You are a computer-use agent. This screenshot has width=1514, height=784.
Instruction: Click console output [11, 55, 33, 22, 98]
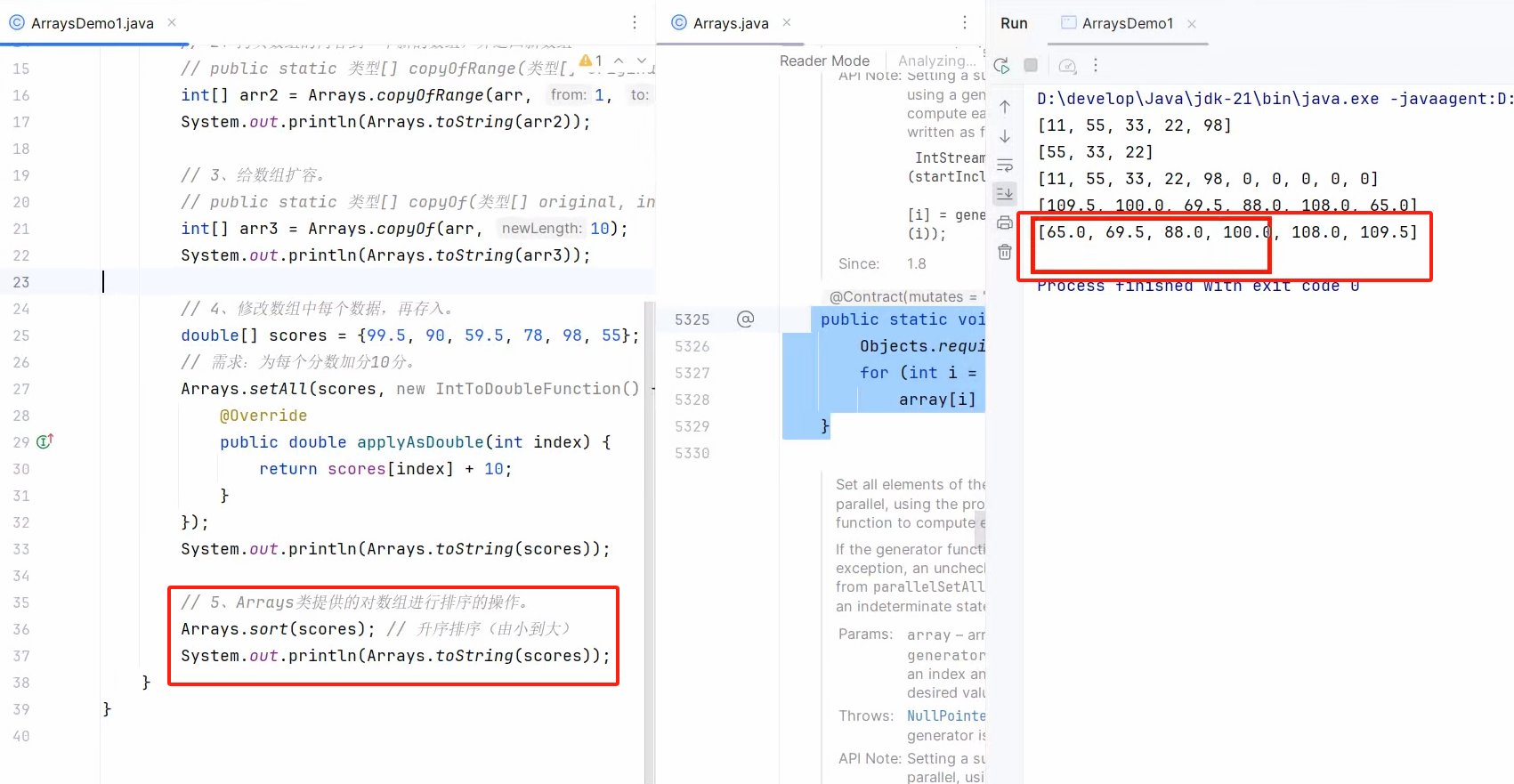coord(1134,125)
